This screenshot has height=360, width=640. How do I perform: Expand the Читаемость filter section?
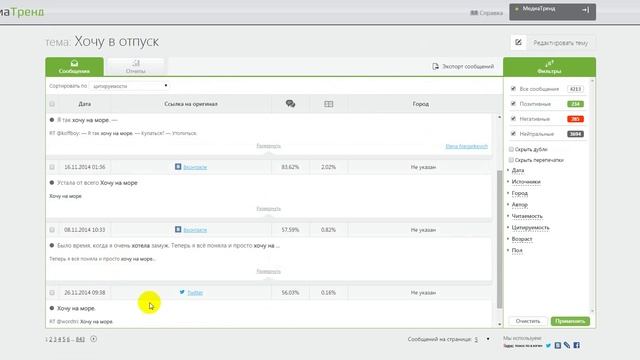click(527, 216)
